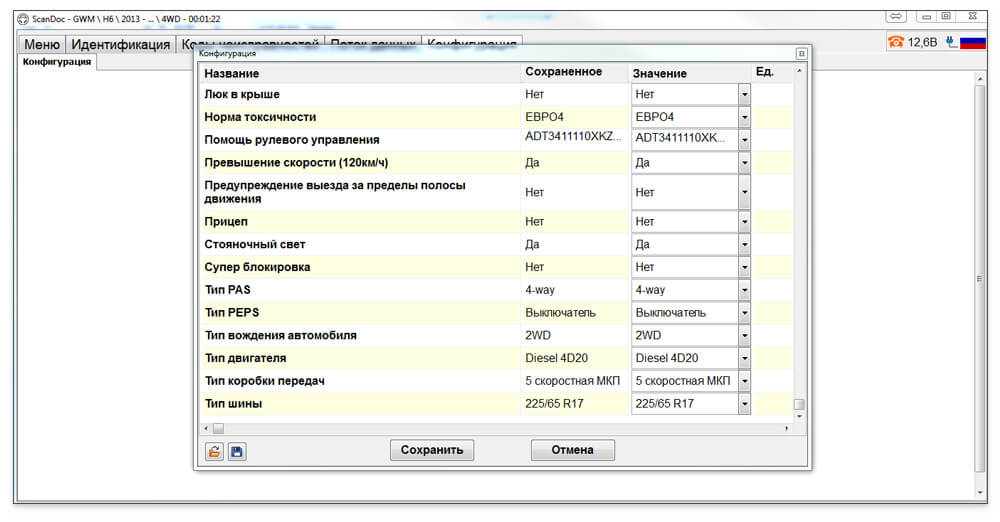Viewport: 1000px width, 522px height.
Task: Click saved value 5 скоростная МКП
Action: [572, 381]
